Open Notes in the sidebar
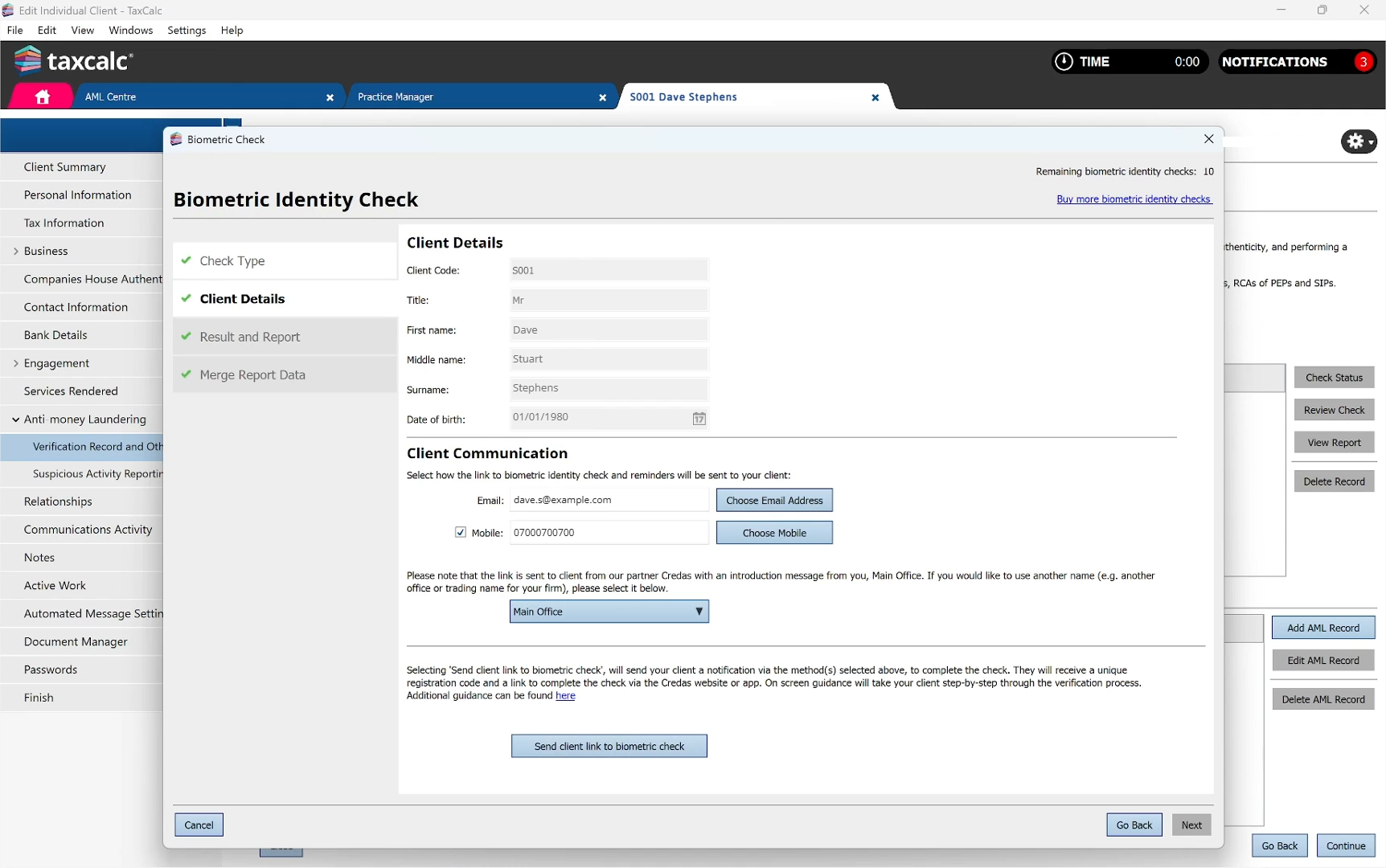 click(x=81, y=558)
